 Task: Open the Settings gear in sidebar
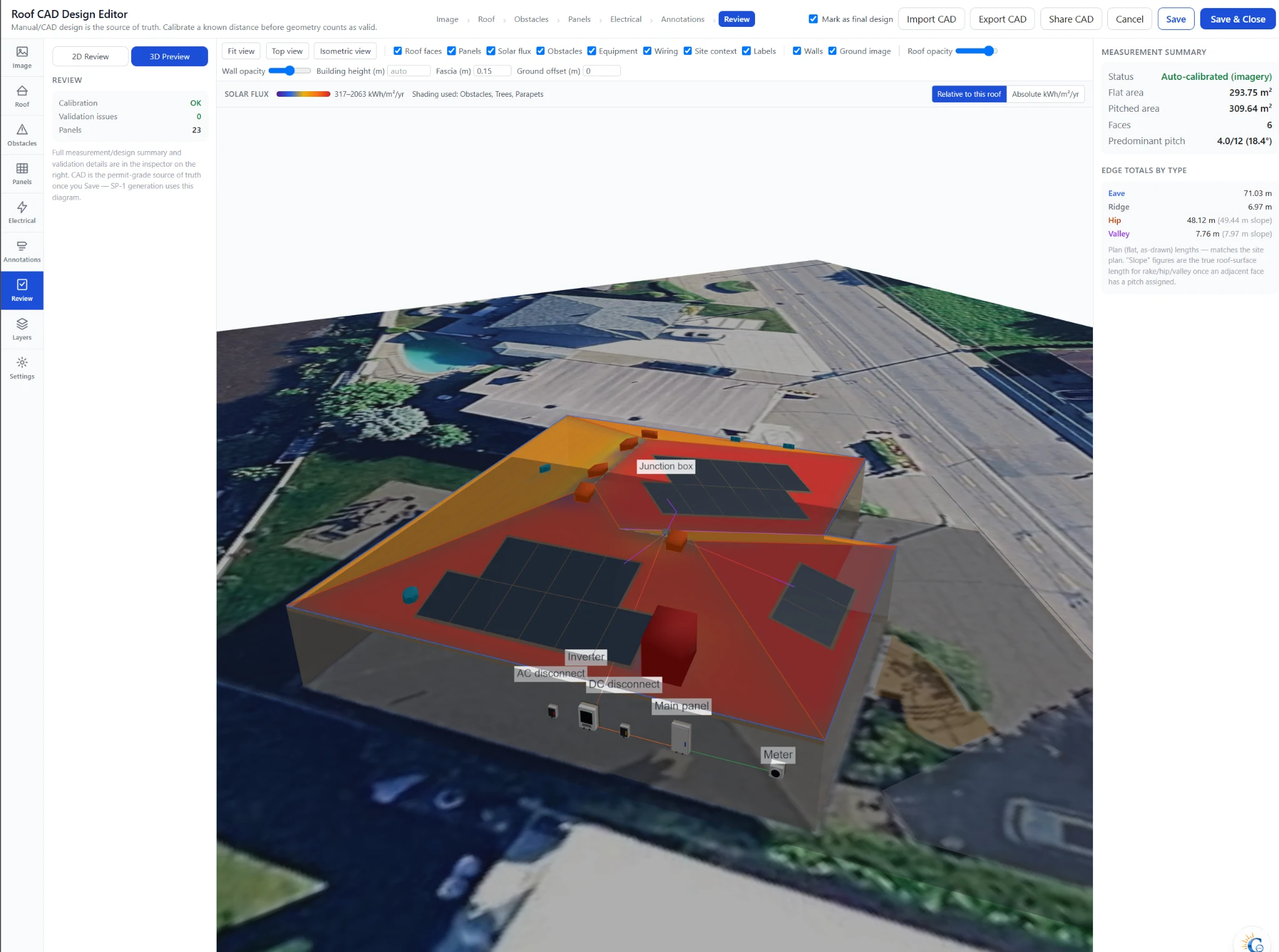[x=22, y=368]
